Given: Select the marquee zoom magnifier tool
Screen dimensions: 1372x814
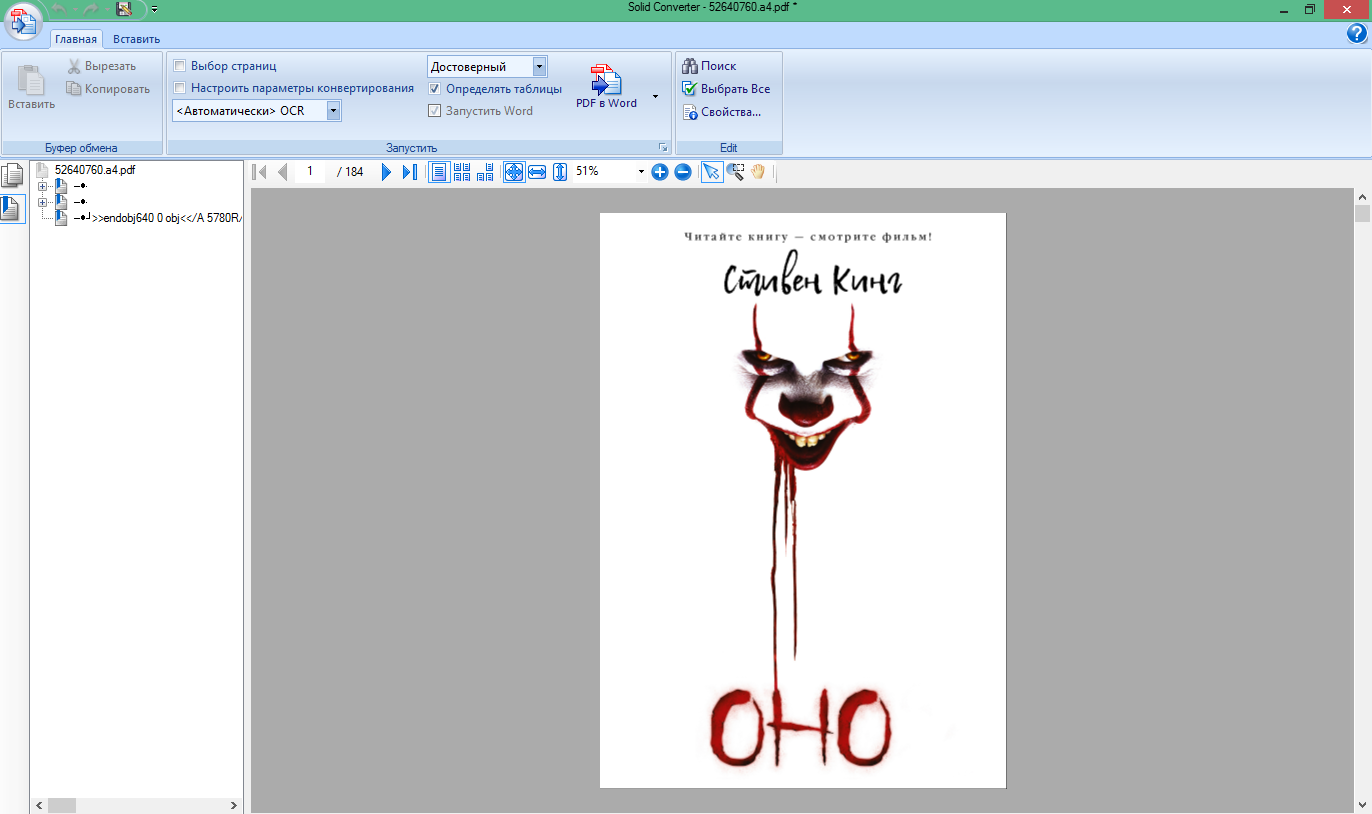Looking at the screenshot, I should tap(736, 172).
